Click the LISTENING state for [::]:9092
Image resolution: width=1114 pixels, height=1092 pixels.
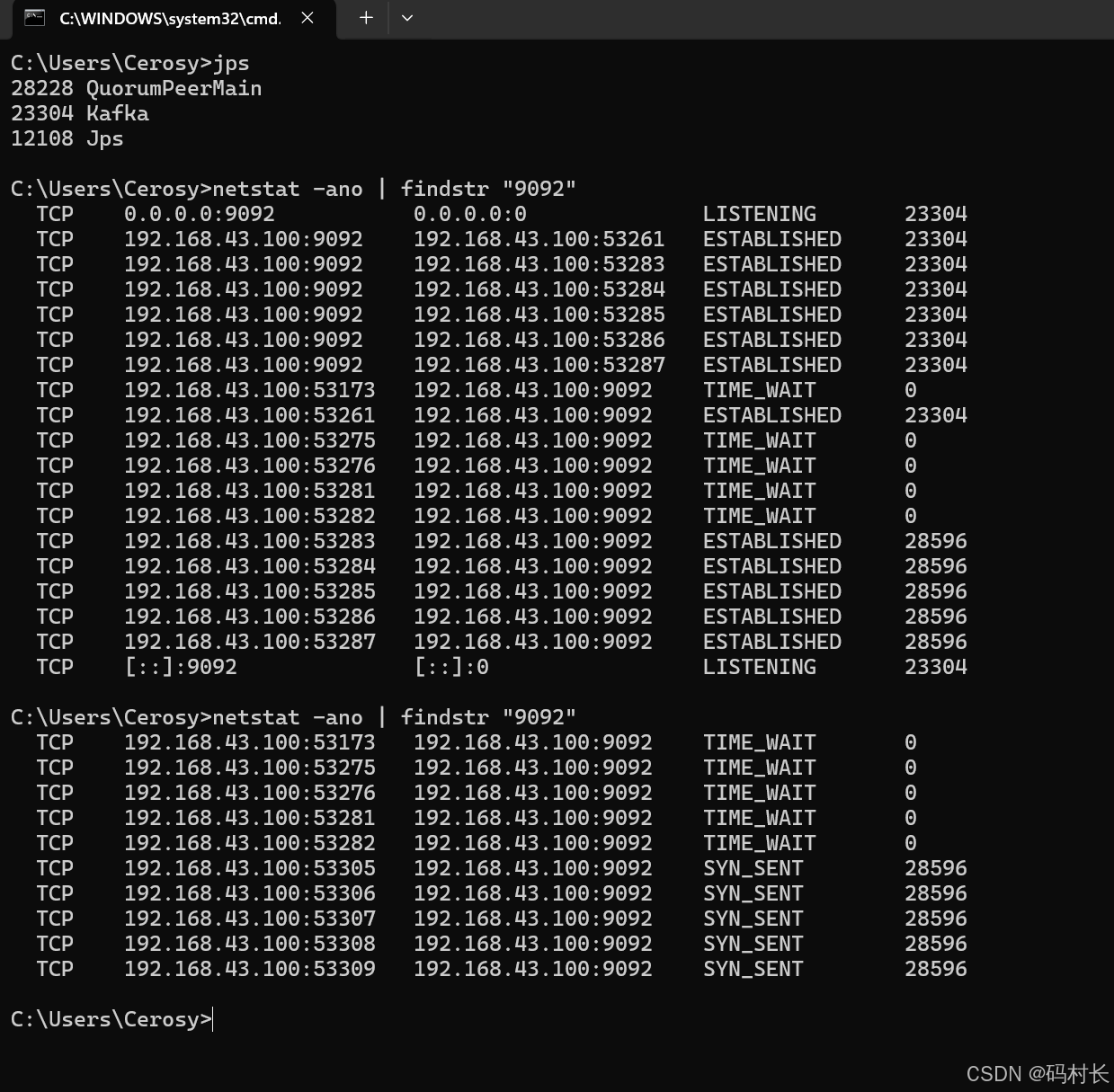[x=760, y=667]
